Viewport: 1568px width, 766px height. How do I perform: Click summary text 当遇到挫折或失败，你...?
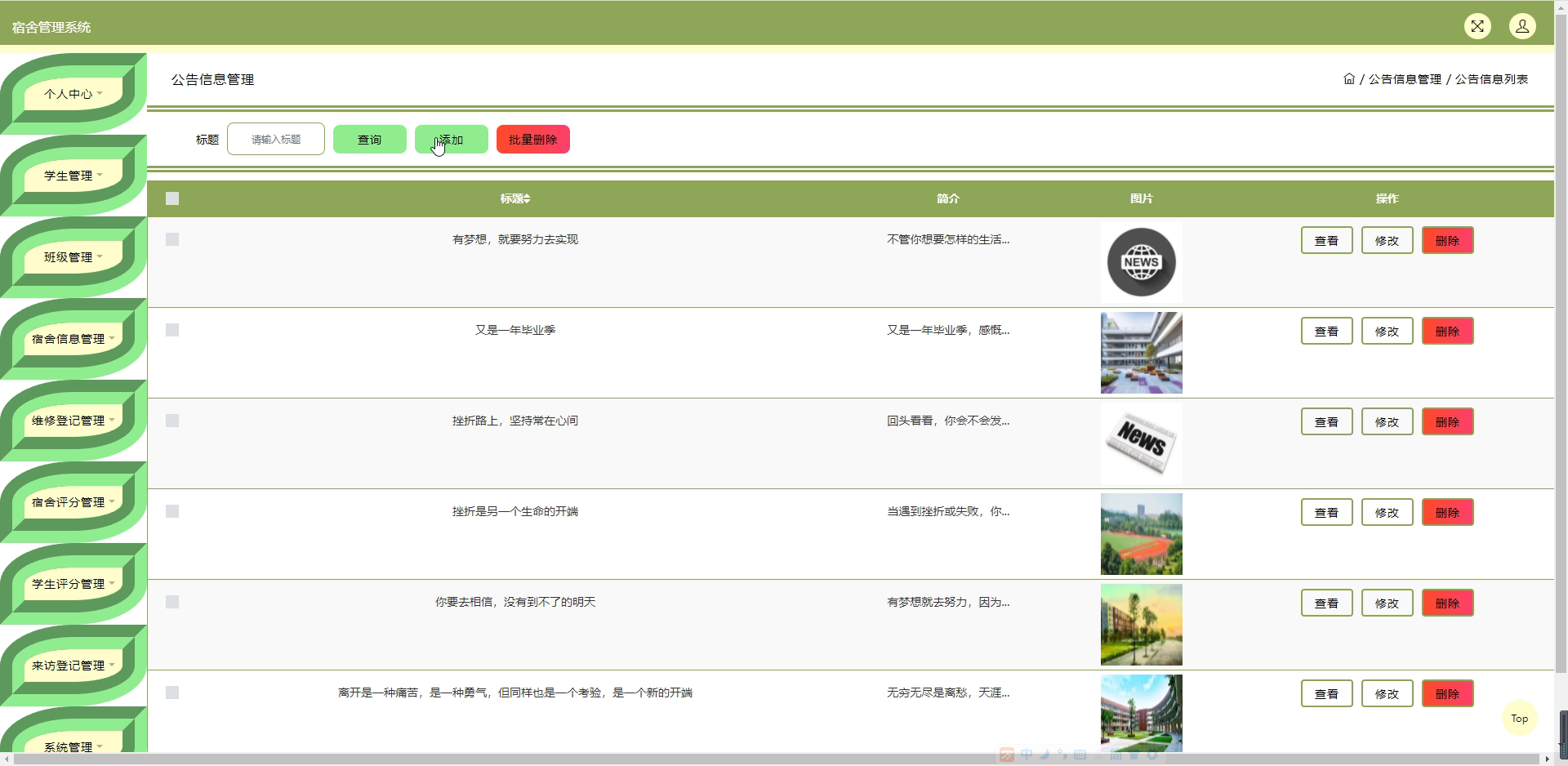coord(948,511)
